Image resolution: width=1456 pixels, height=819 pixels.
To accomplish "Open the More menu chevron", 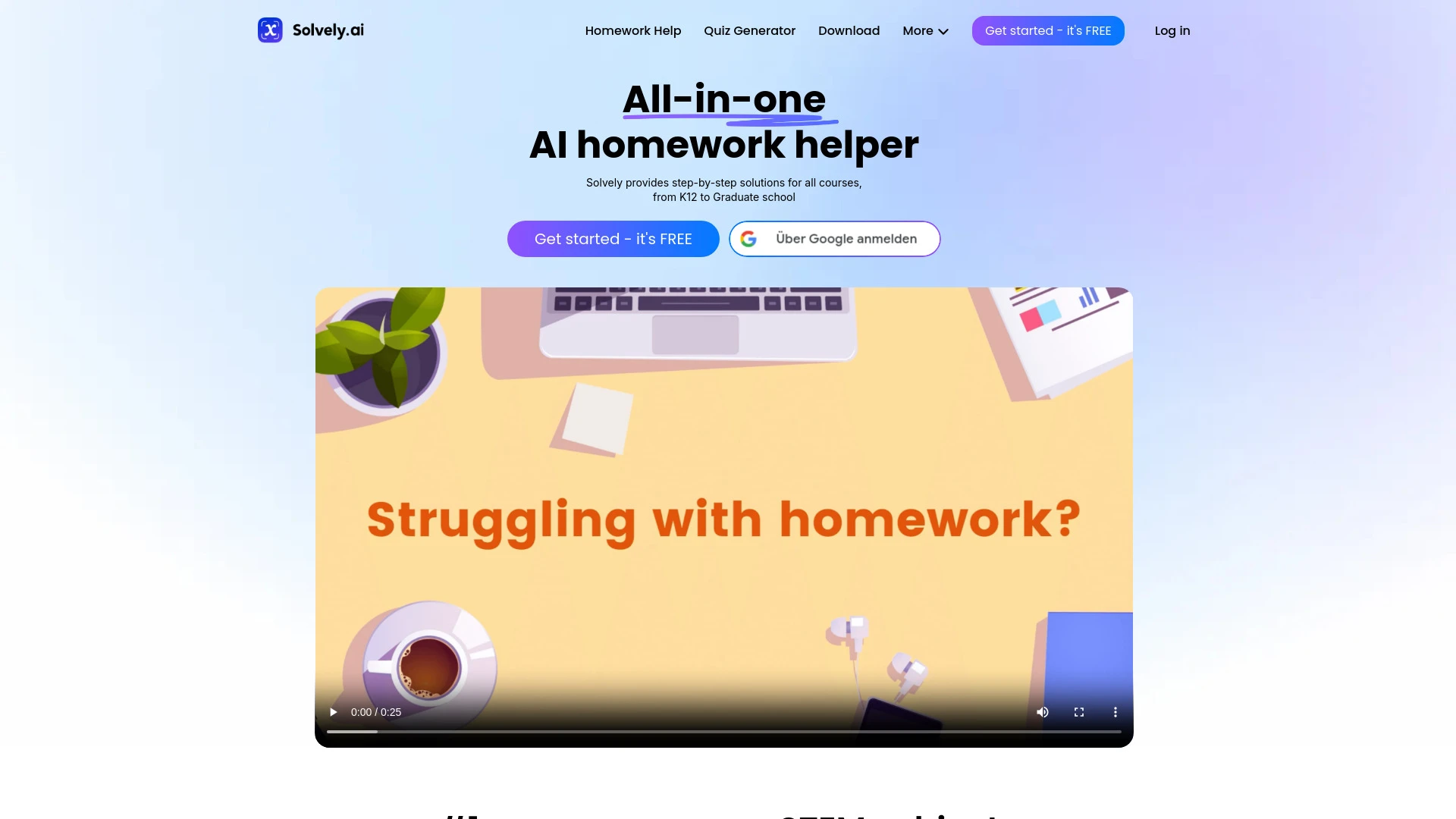I will pos(943,31).
